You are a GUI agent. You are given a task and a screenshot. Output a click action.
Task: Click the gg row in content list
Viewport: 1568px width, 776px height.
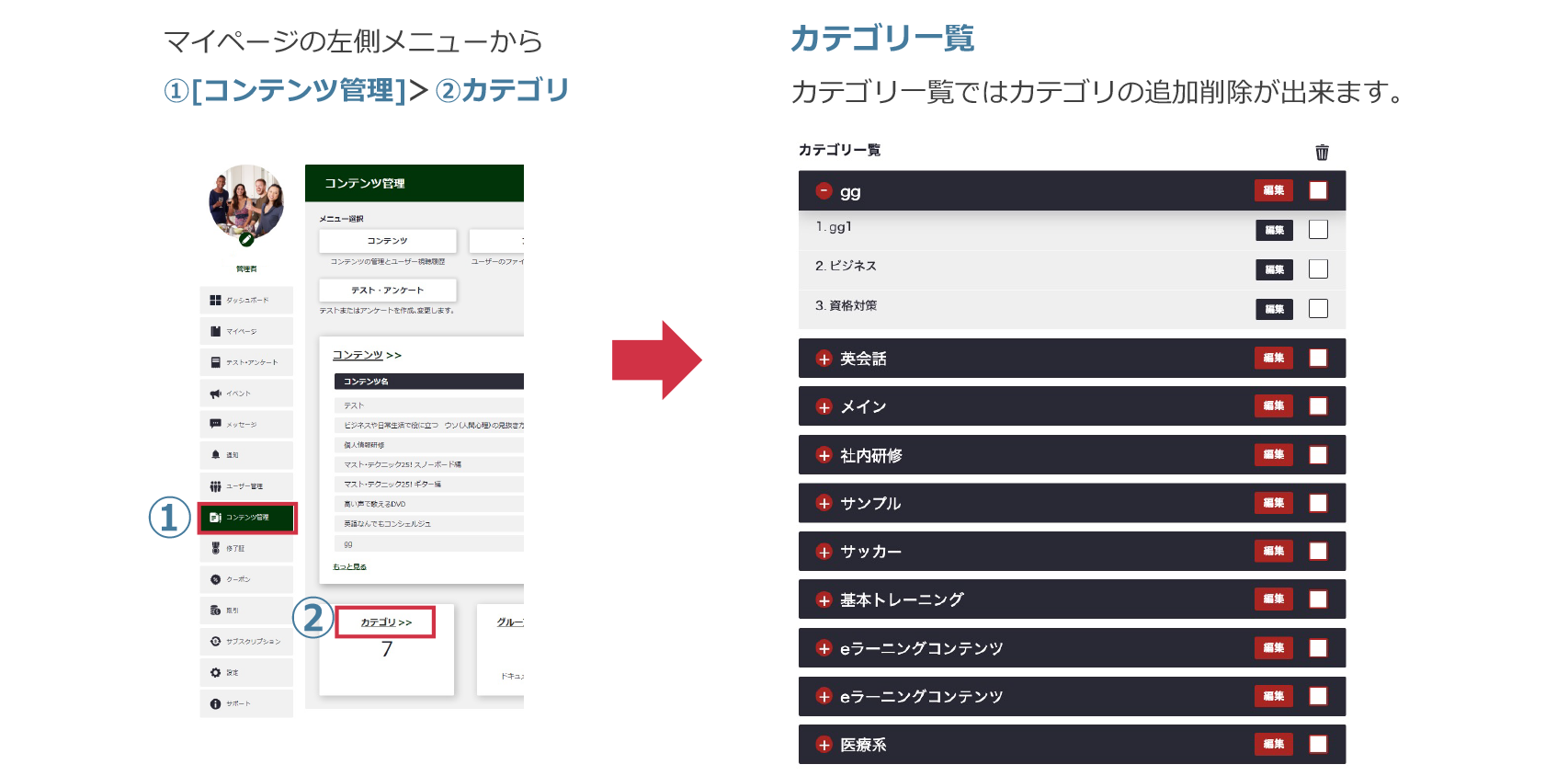[428, 544]
